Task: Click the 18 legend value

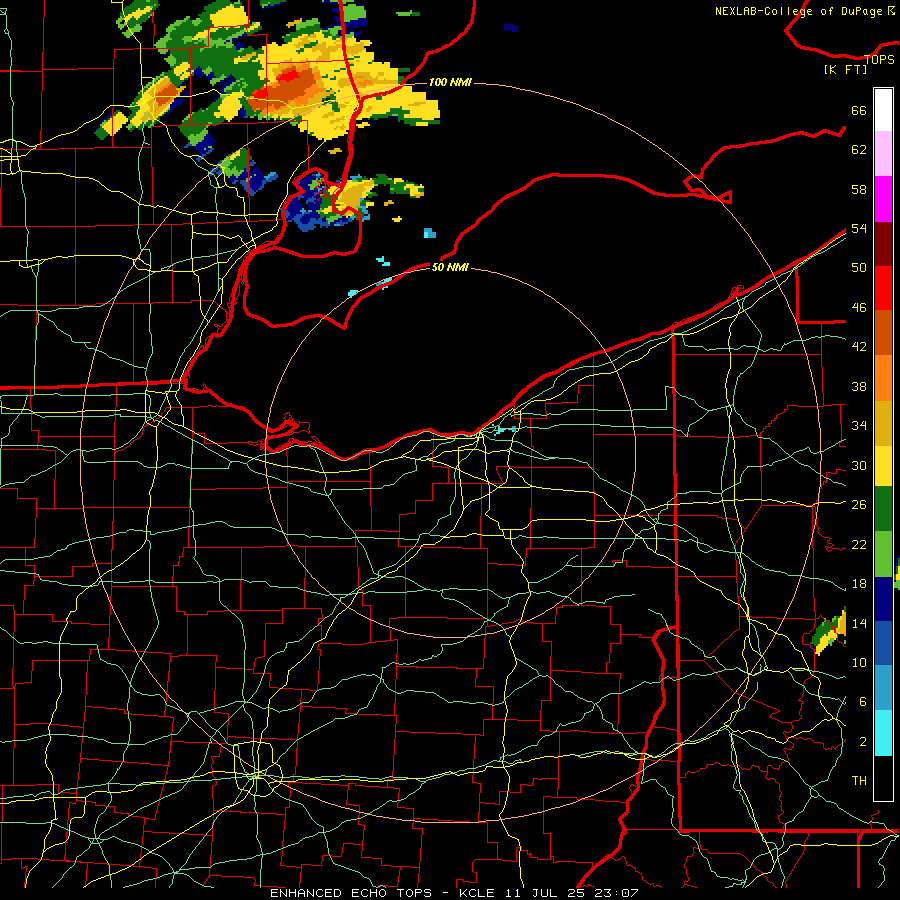Action: coord(859,584)
